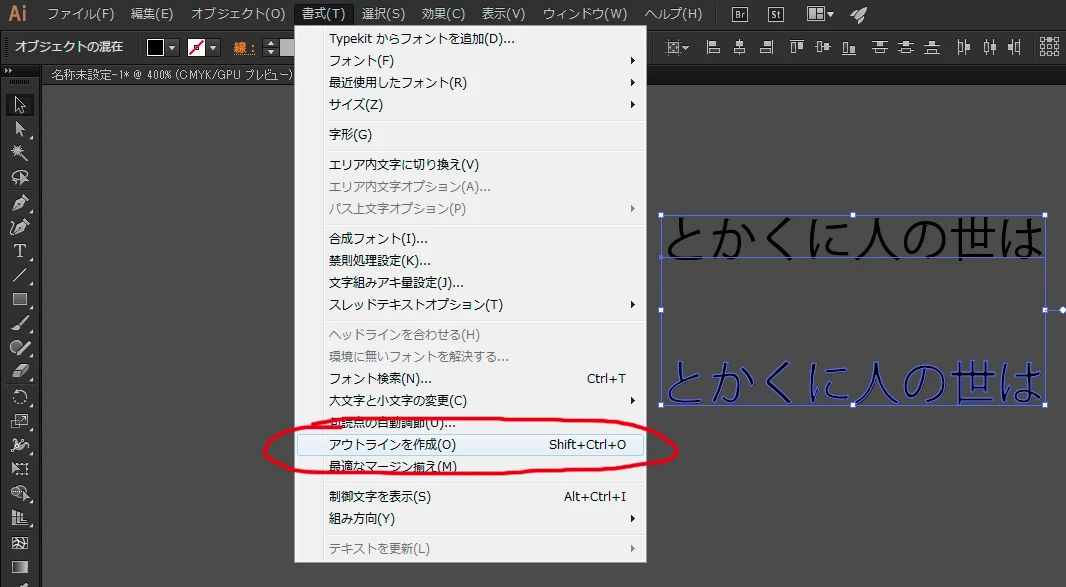Select the Eraser tool
Screen dimensions: 1066x587
(20, 371)
